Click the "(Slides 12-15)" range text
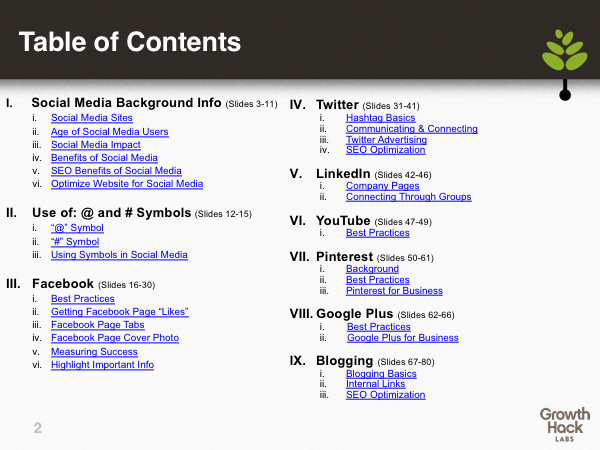Viewport: 600px width, 450px height. 223,214
